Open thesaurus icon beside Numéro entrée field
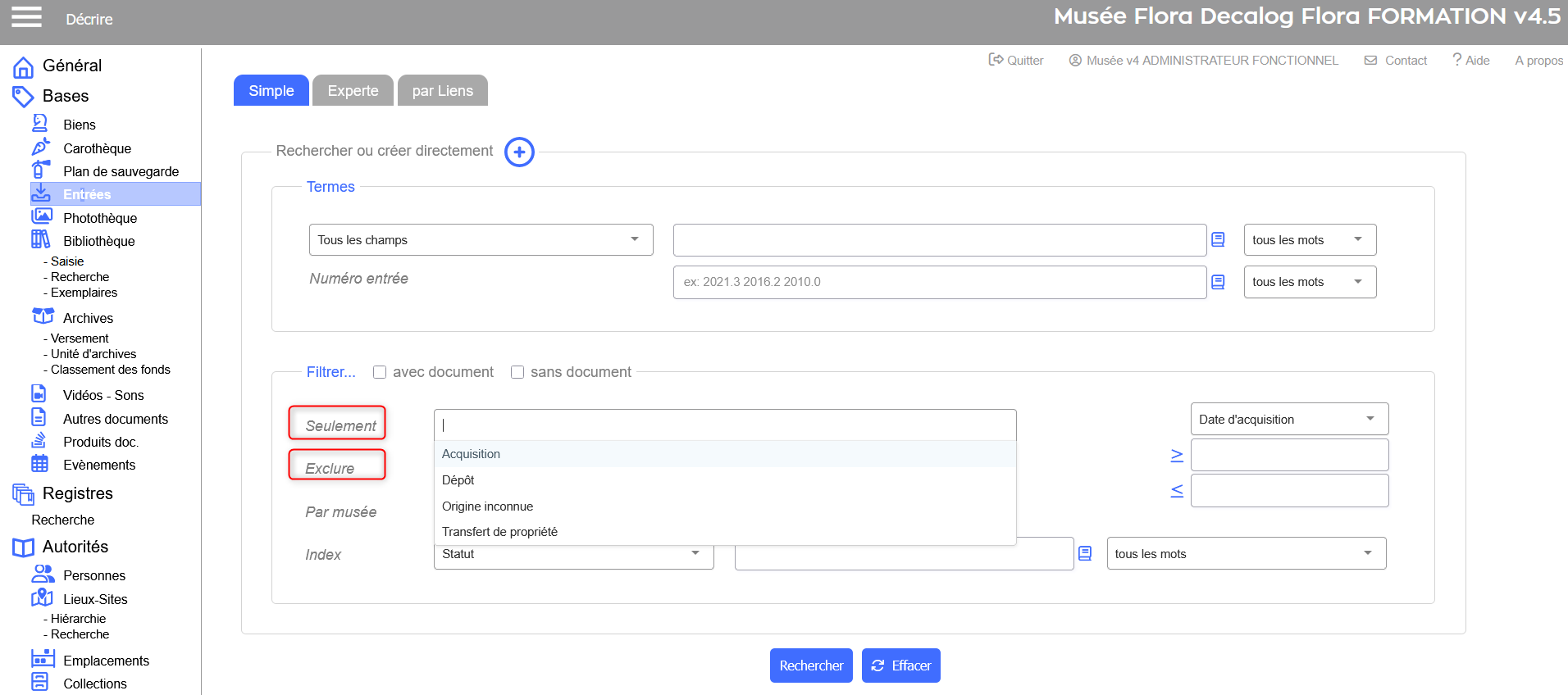The image size is (1568, 695). point(1218,282)
